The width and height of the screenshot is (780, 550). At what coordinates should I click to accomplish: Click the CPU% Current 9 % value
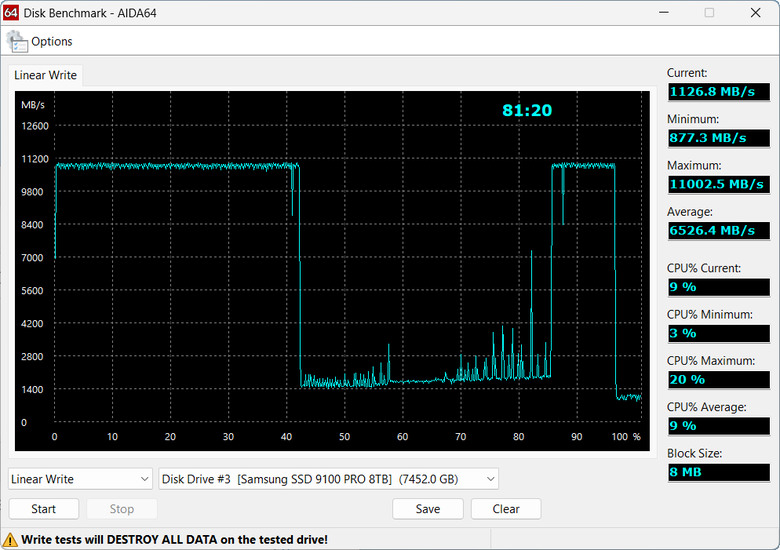tap(719, 287)
